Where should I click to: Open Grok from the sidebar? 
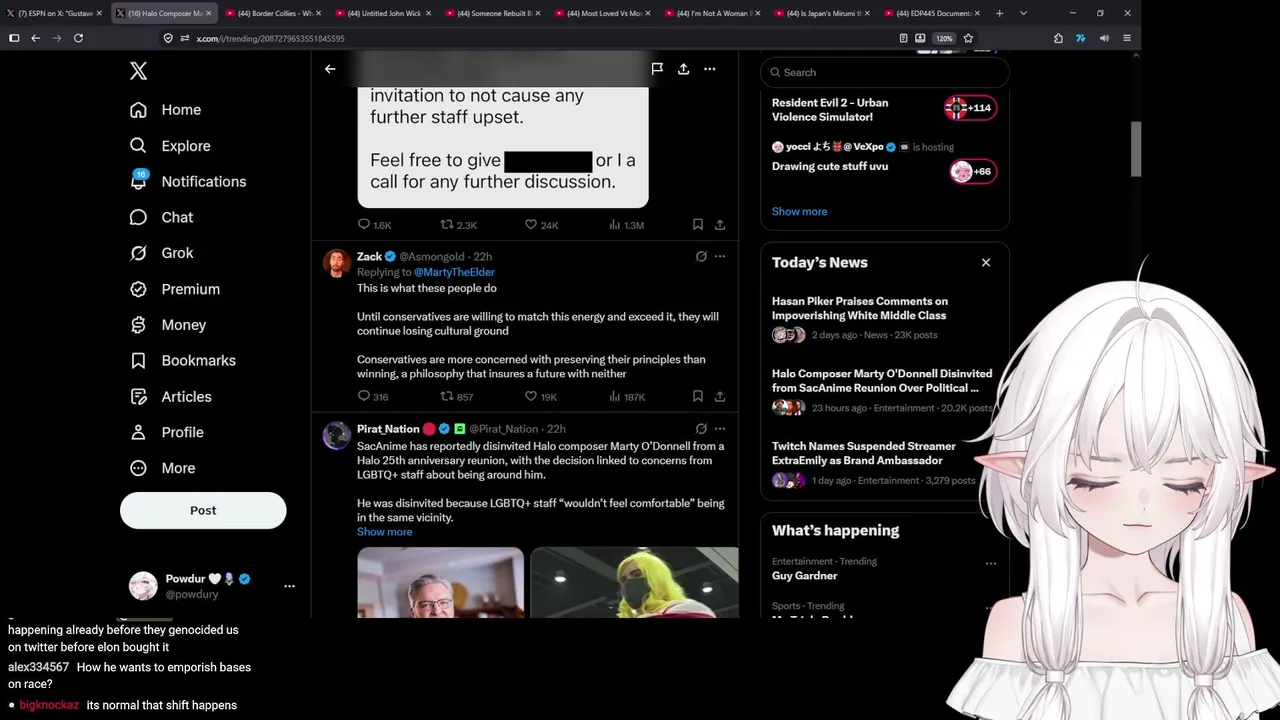pyautogui.click(x=162, y=253)
